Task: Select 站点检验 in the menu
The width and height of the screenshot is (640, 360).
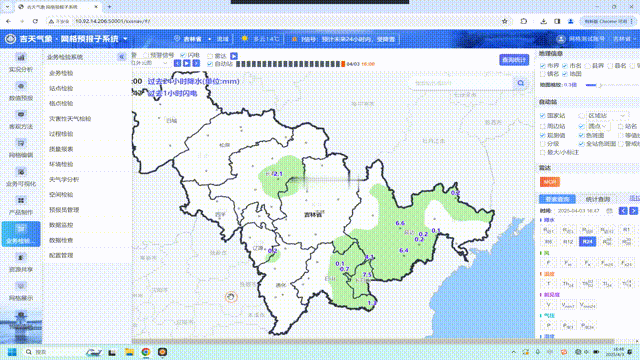Action: (61, 88)
